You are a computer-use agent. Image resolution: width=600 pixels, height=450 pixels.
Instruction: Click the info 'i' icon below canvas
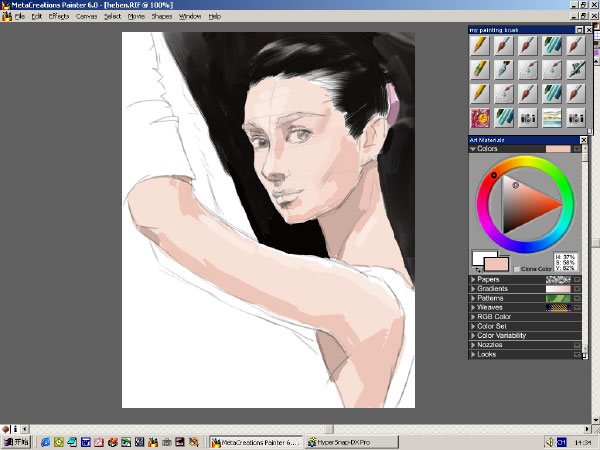[x=15, y=429]
